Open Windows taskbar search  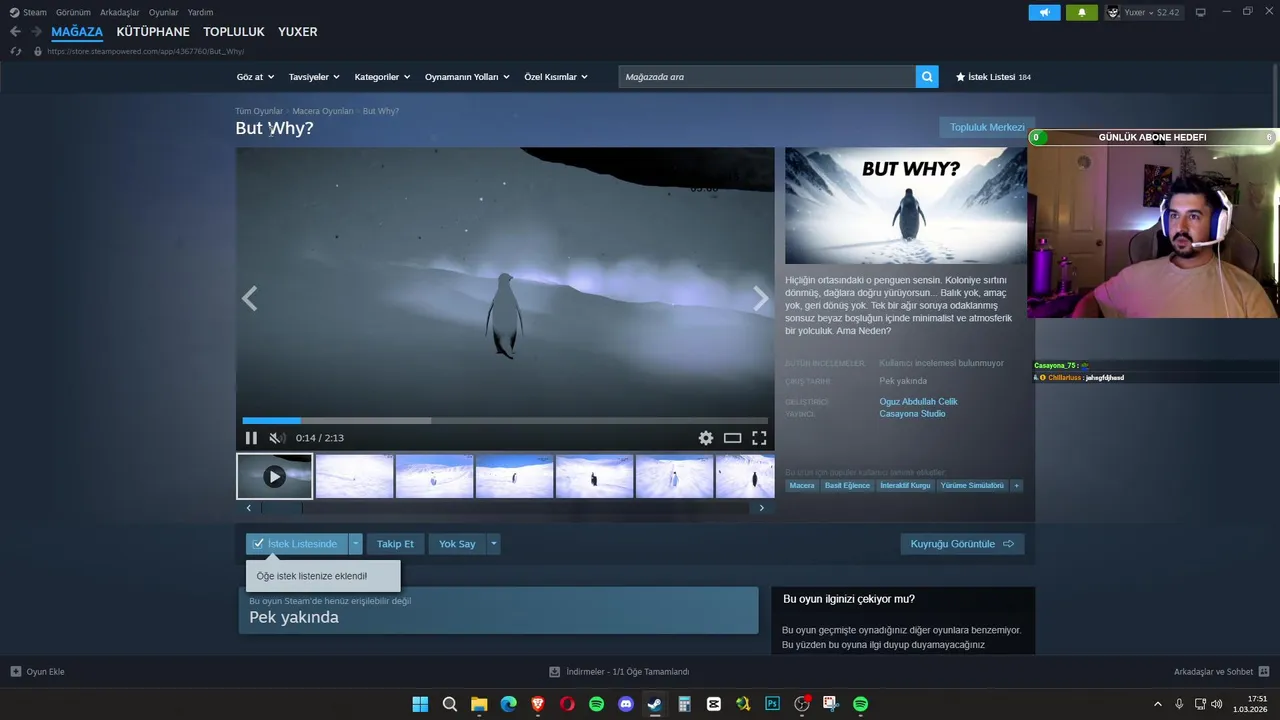[x=450, y=704]
